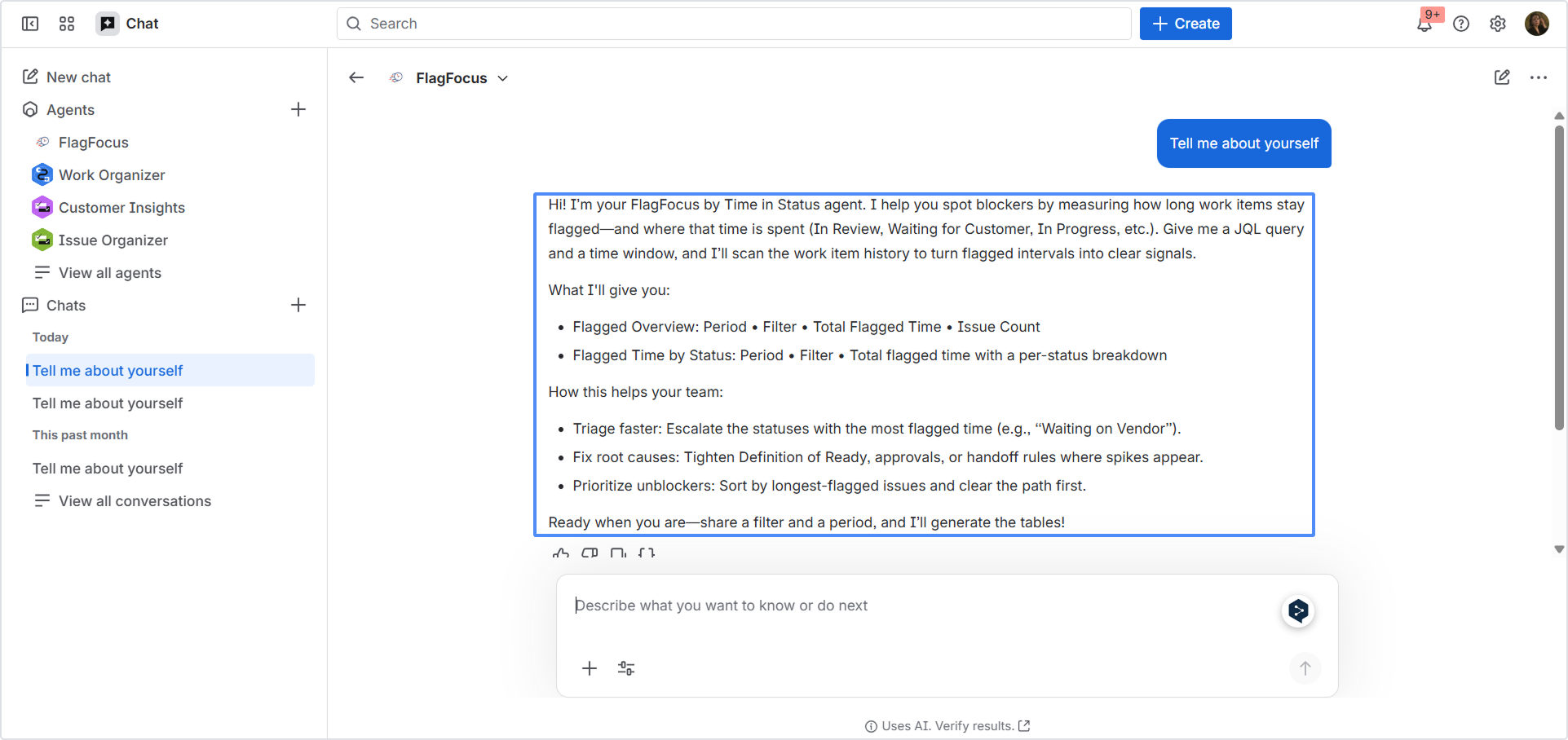Go back with the left arrow
Viewport: 1568px width, 740px height.
[356, 77]
